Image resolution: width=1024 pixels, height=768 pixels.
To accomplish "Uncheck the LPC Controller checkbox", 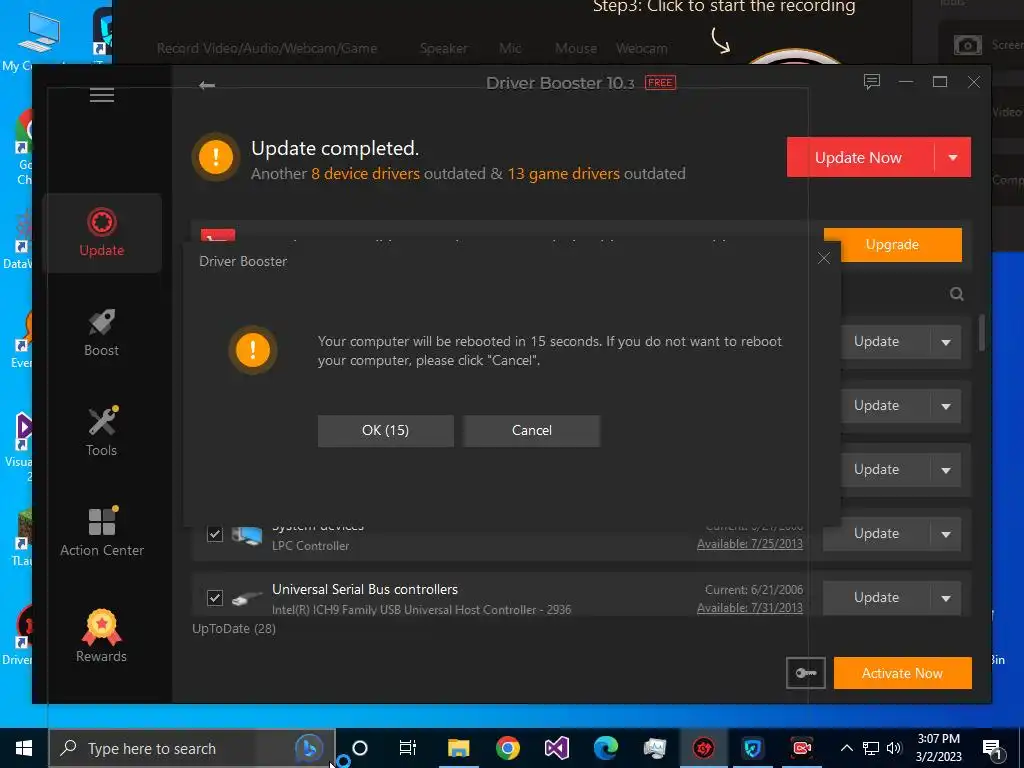I will (x=215, y=534).
